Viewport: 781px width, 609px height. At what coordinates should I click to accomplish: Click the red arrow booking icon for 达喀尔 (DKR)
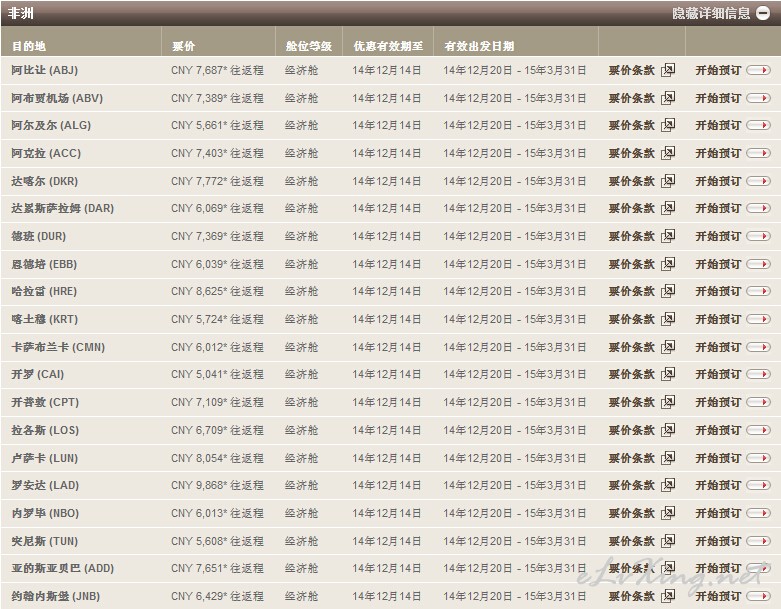[x=759, y=181]
